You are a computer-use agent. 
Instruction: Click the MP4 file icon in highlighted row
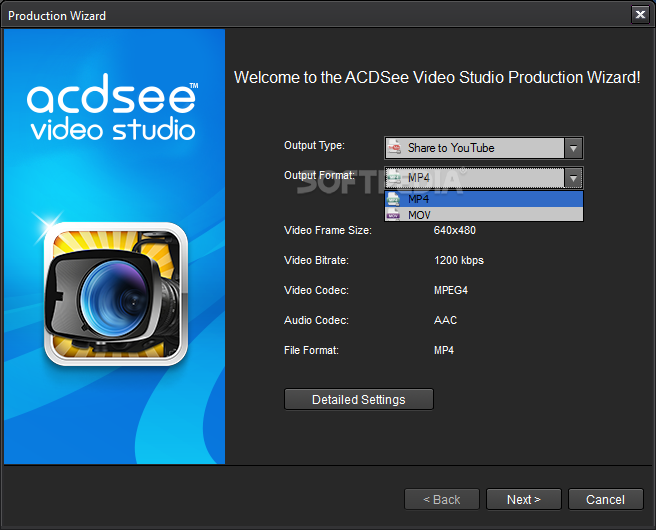coord(393,199)
